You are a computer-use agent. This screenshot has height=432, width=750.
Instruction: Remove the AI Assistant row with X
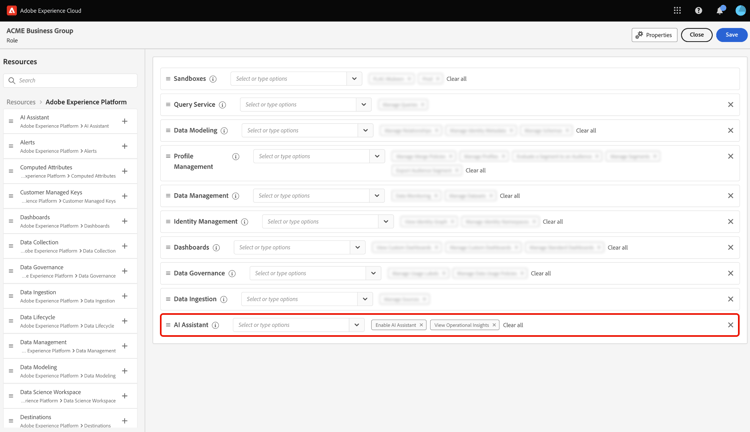click(x=730, y=325)
